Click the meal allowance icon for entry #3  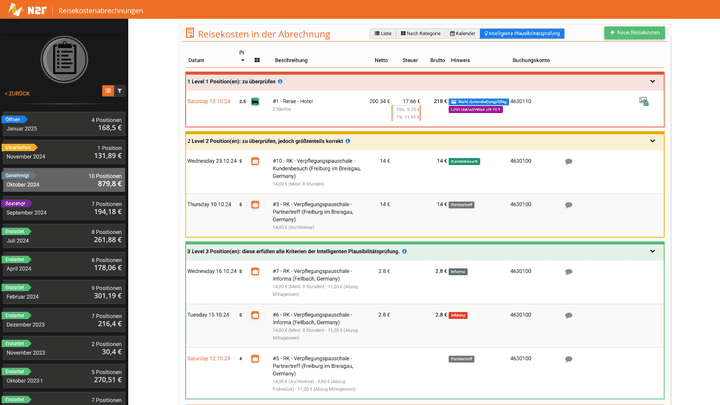tap(255, 204)
